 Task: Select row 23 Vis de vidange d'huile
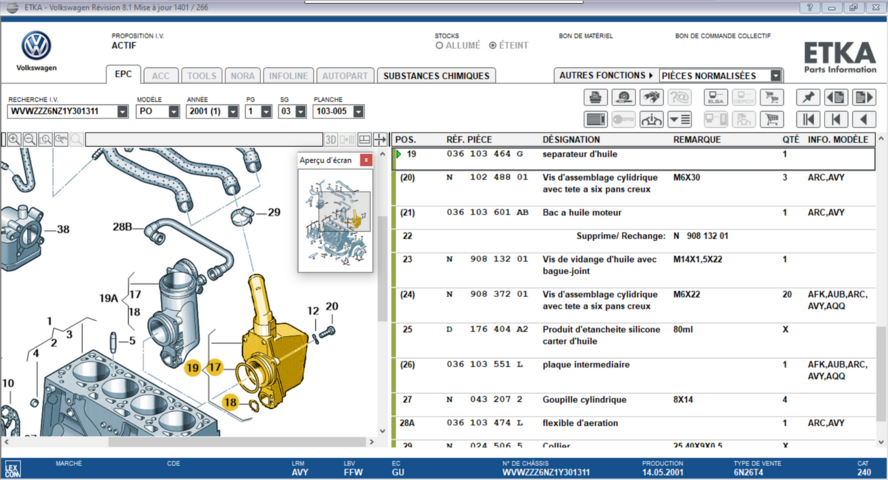[x=634, y=270]
